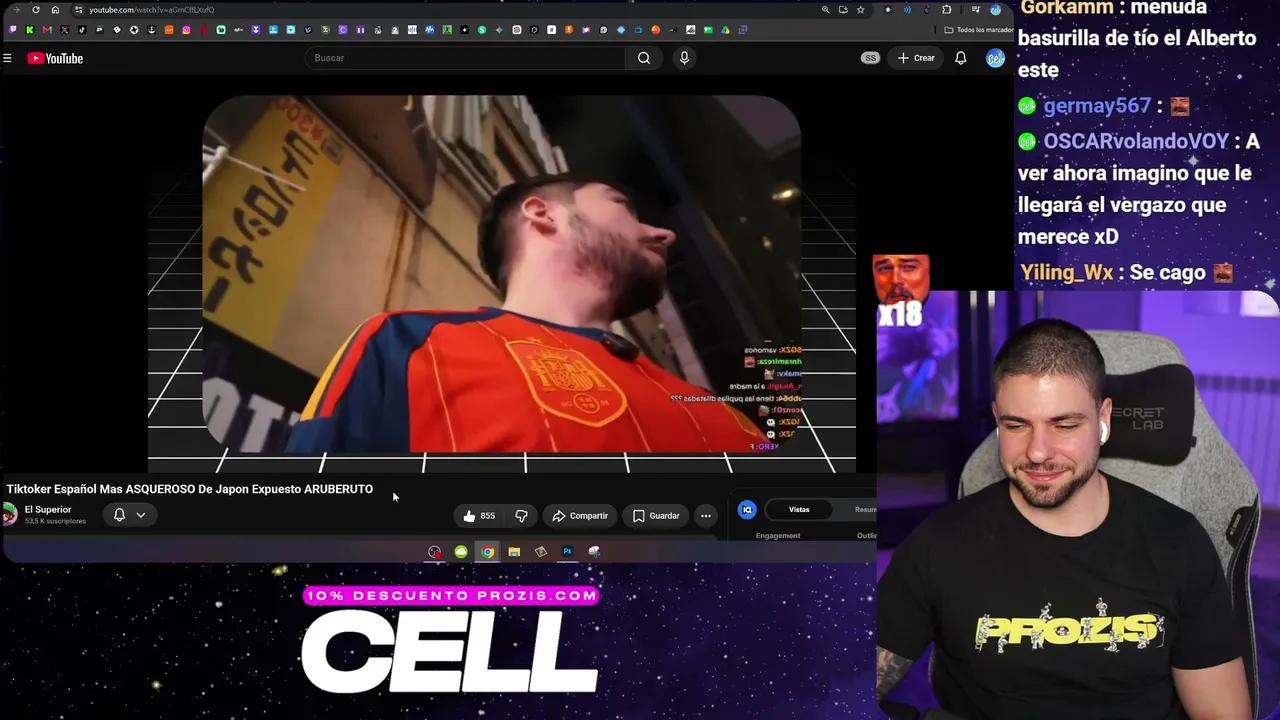Screen dimensions: 1280x720
Task: Open the Instagram bookmark icon
Action: pyautogui.click(x=186, y=30)
